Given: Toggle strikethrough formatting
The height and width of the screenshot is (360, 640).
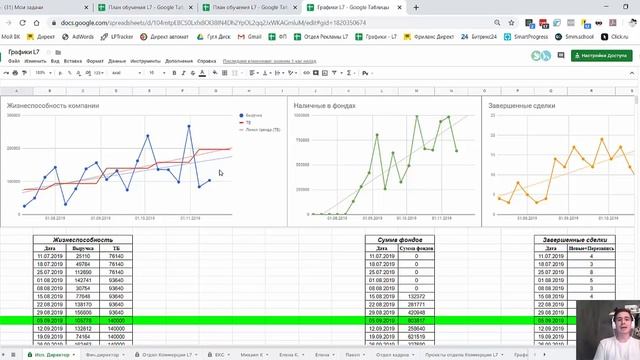Looking at the screenshot, I should click(x=193, y=73).
